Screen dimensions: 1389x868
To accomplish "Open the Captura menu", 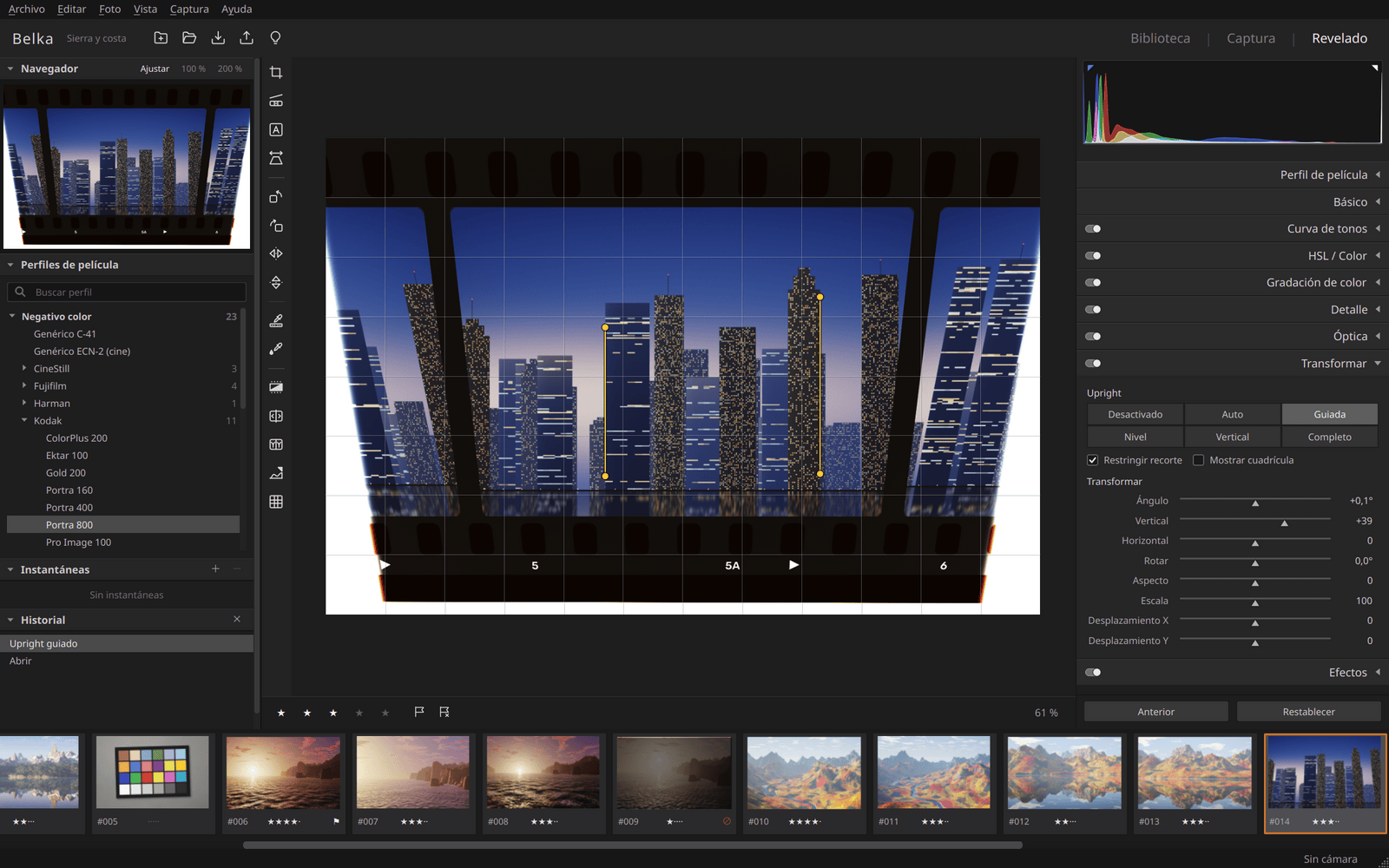I will 189,9.
